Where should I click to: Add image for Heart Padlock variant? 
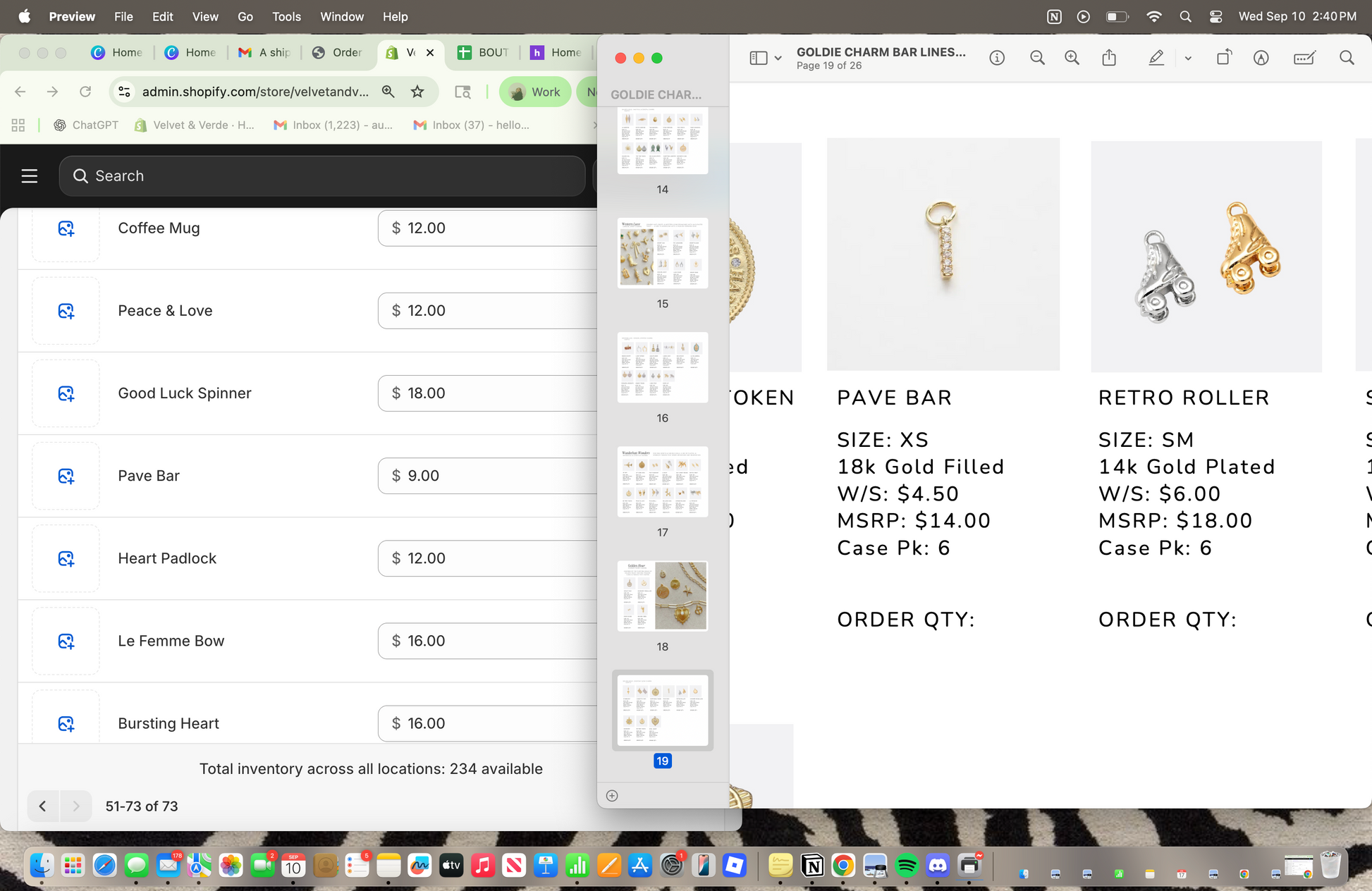66,558
